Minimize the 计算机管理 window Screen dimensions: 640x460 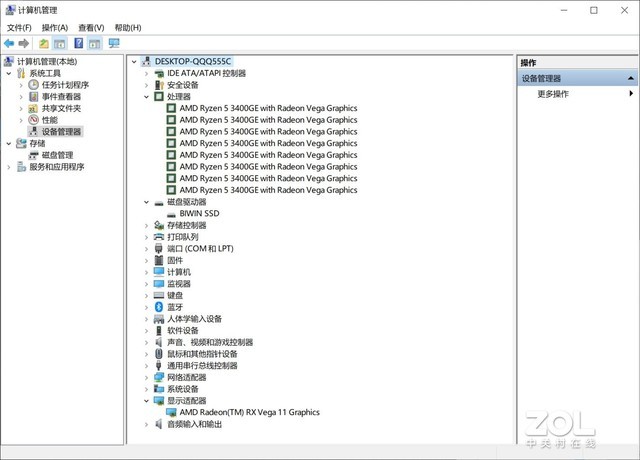pyautogui.click(x=564, y=10)
